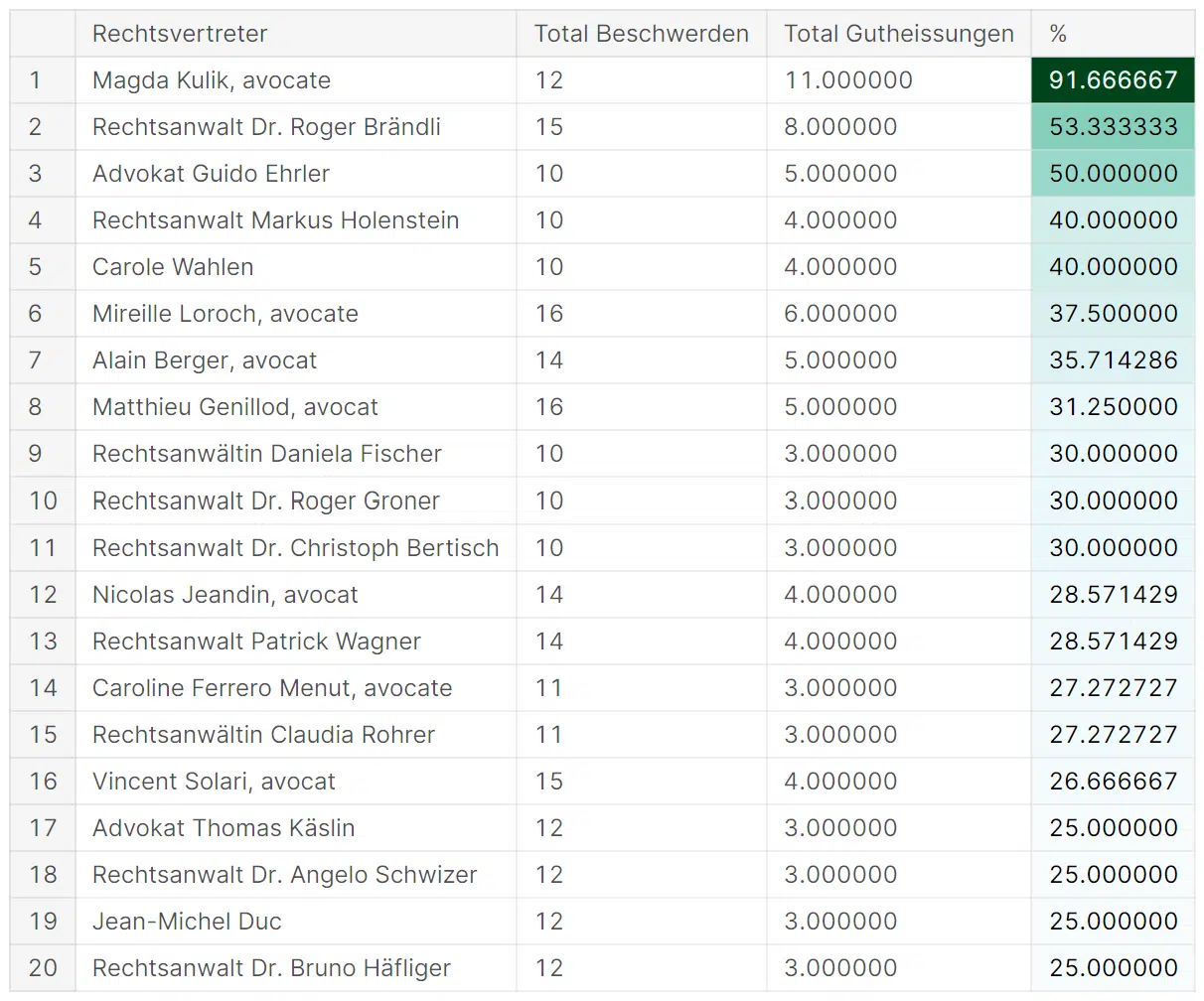Select row number 1
This screenshot has height=1001, width=1204.
tap(36, 80)
